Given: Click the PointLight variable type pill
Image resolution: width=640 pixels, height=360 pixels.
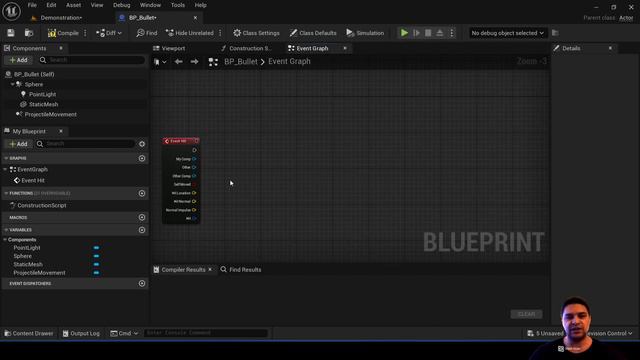Looking at the screenshot, I should (96, 248).
